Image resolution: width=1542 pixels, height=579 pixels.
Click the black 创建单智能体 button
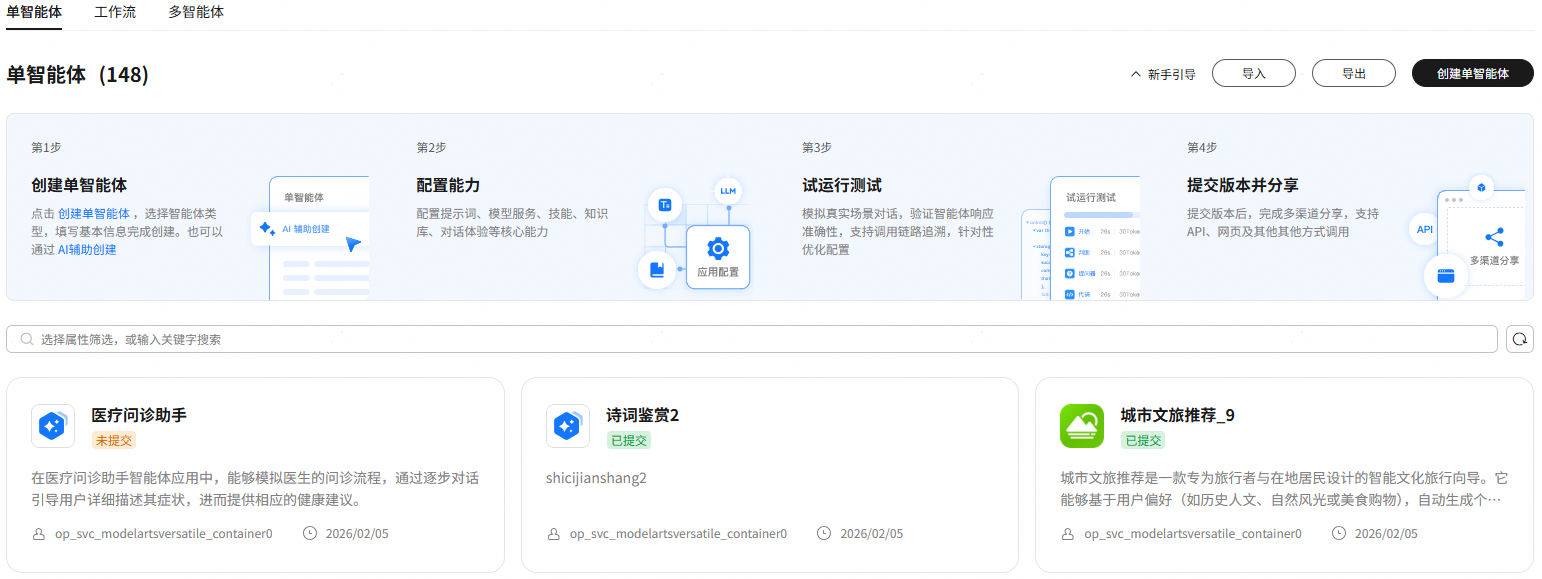tap(1472, 74)
